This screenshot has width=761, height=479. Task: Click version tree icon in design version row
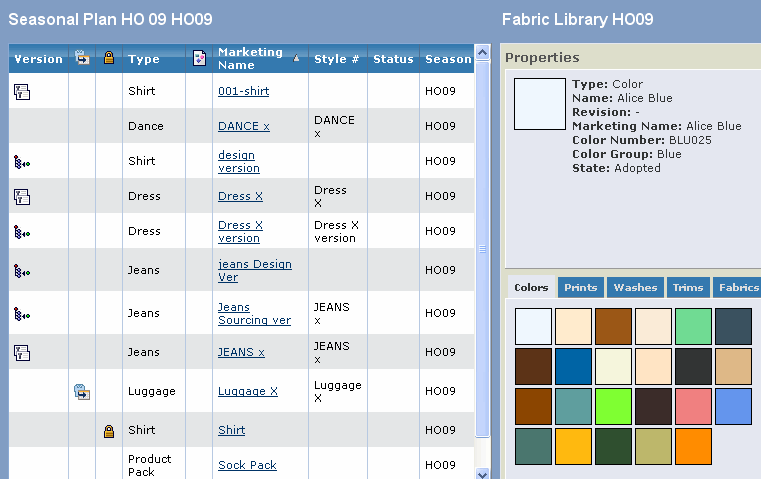pos(22,162)
